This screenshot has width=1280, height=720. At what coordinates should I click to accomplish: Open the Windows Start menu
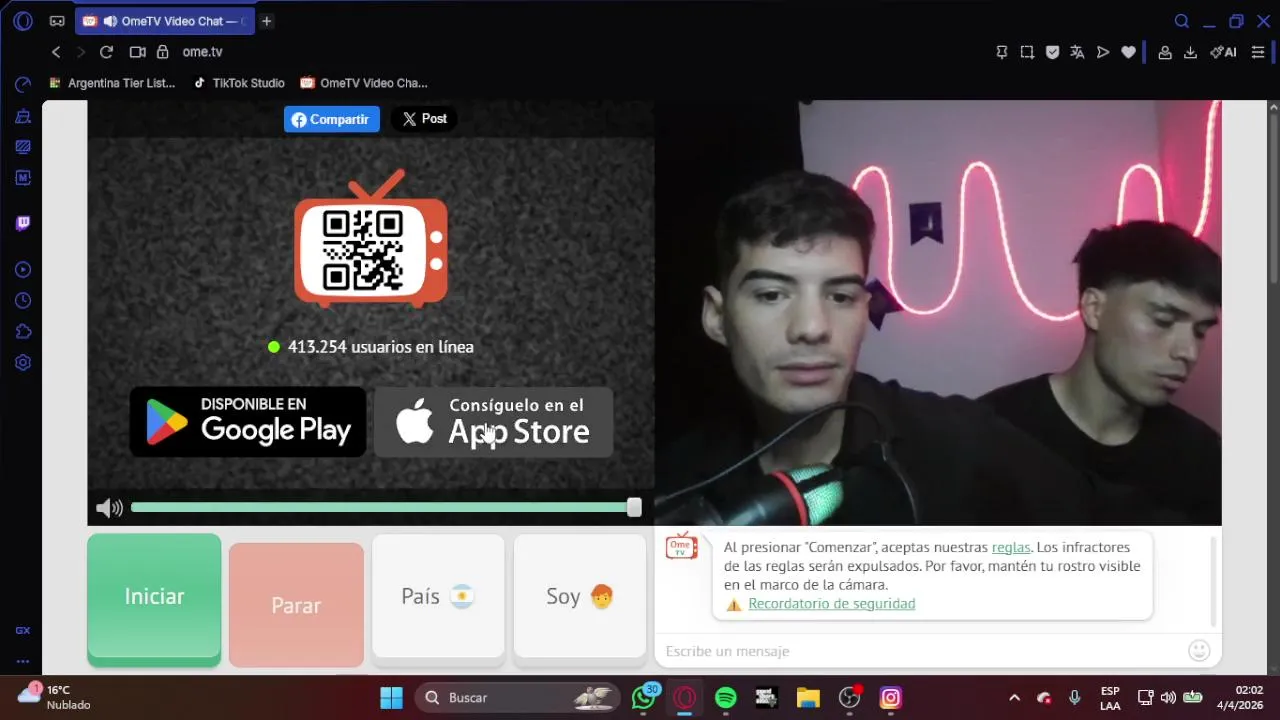click(391, 697)
